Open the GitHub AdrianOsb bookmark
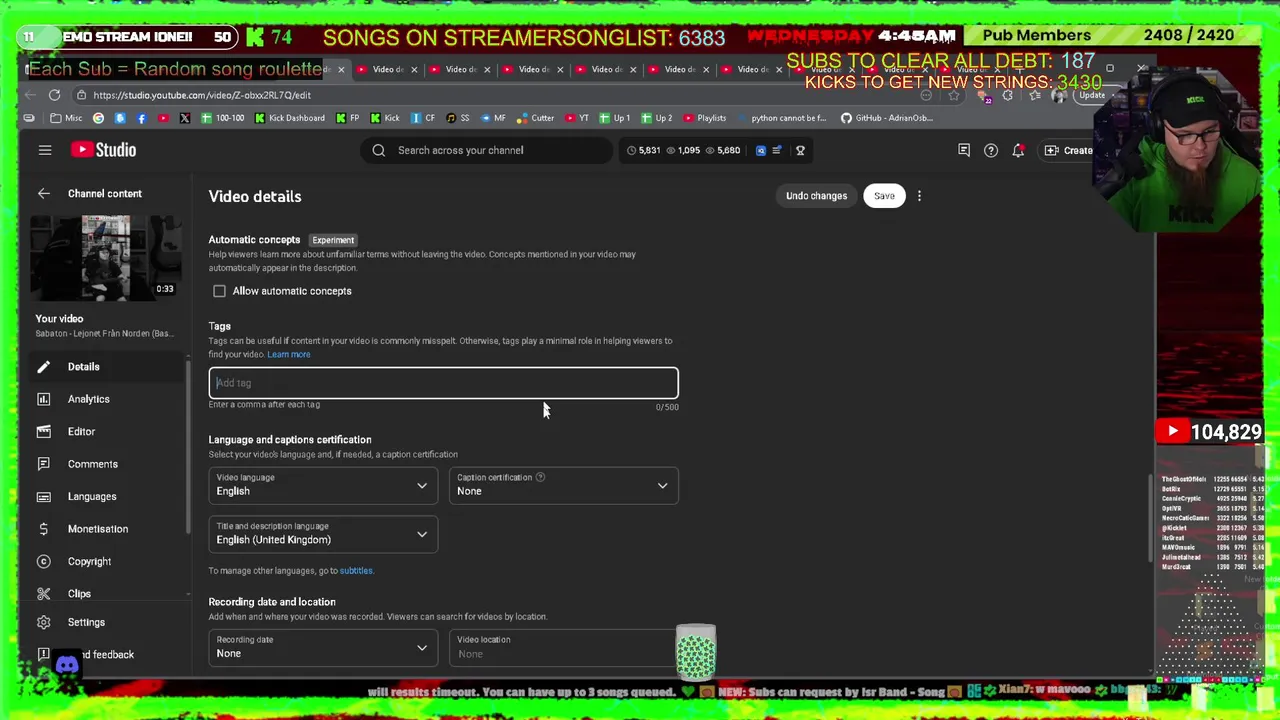 [x=886, y=118]
